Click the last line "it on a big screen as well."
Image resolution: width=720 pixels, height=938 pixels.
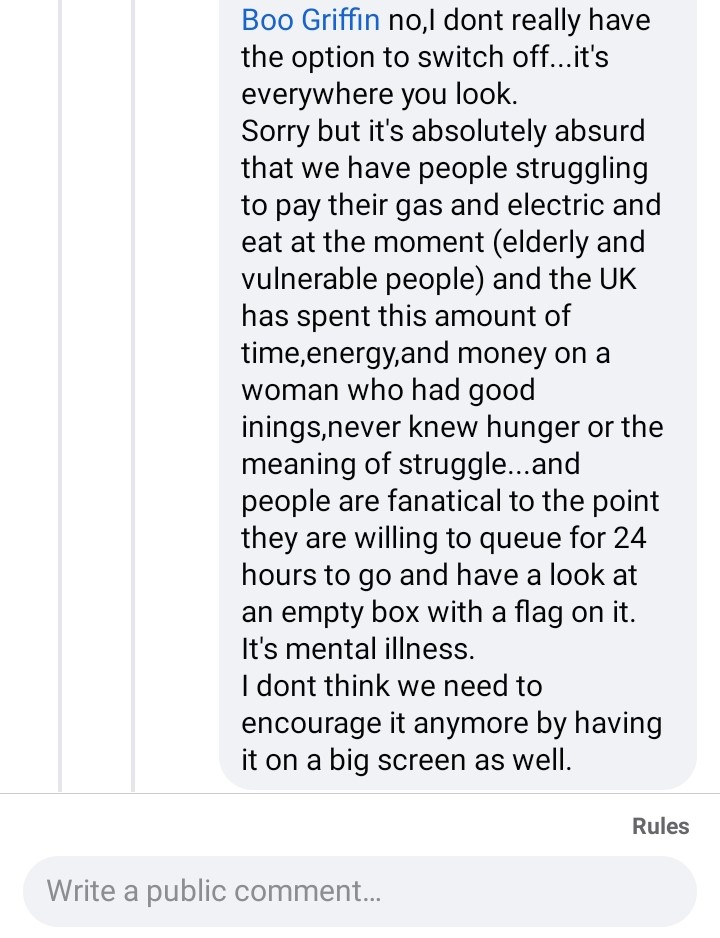pyautogui.click(x=407, y=760)
